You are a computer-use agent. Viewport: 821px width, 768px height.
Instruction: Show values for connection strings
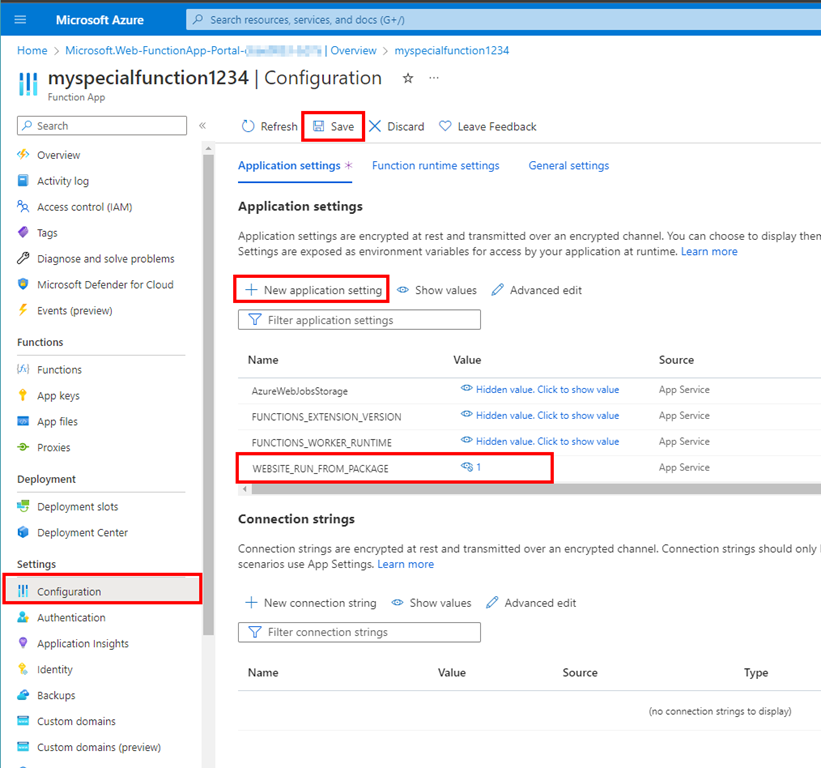(431, 603)
